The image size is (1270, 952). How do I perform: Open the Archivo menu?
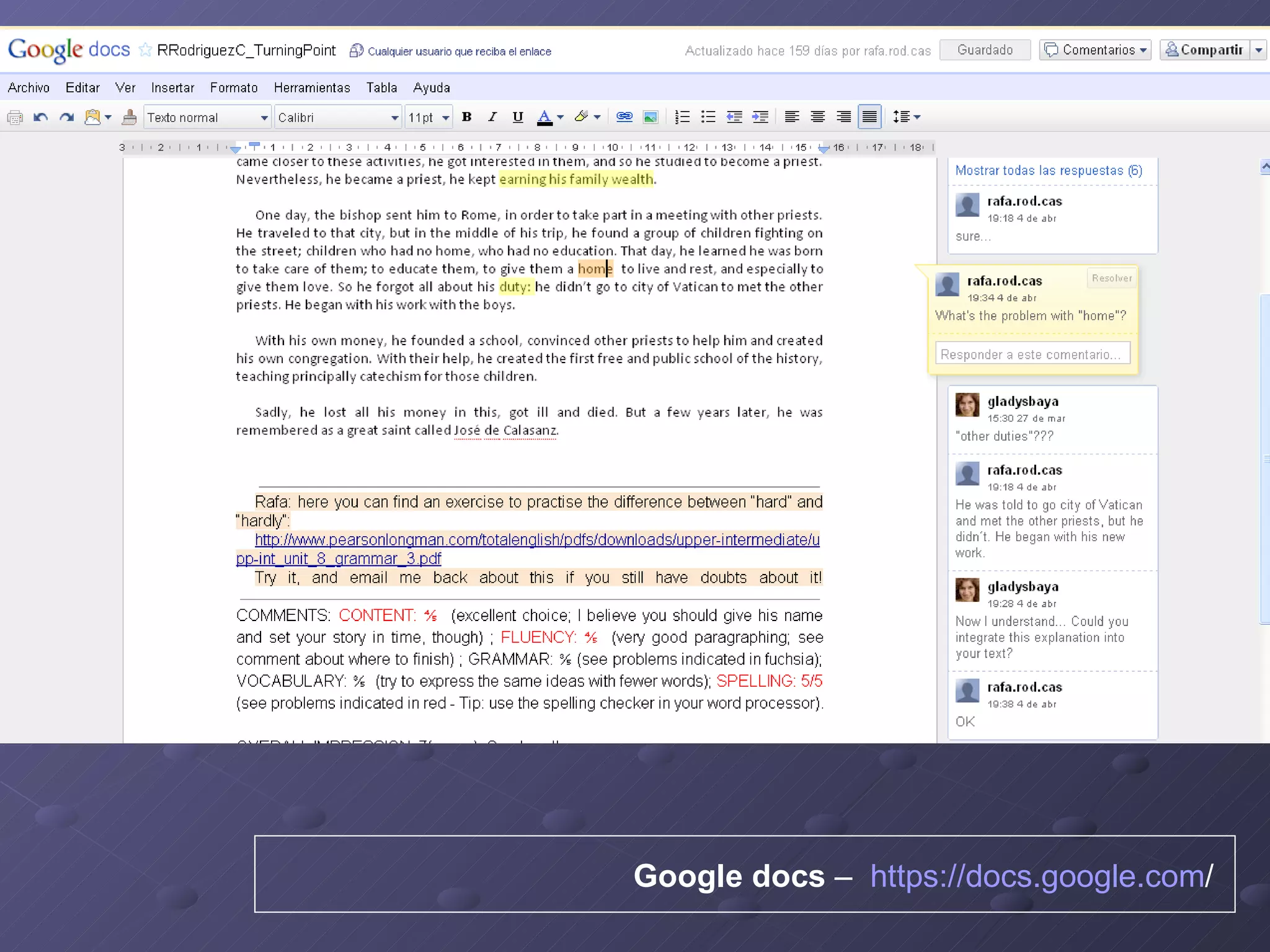(x=29, y=88)
